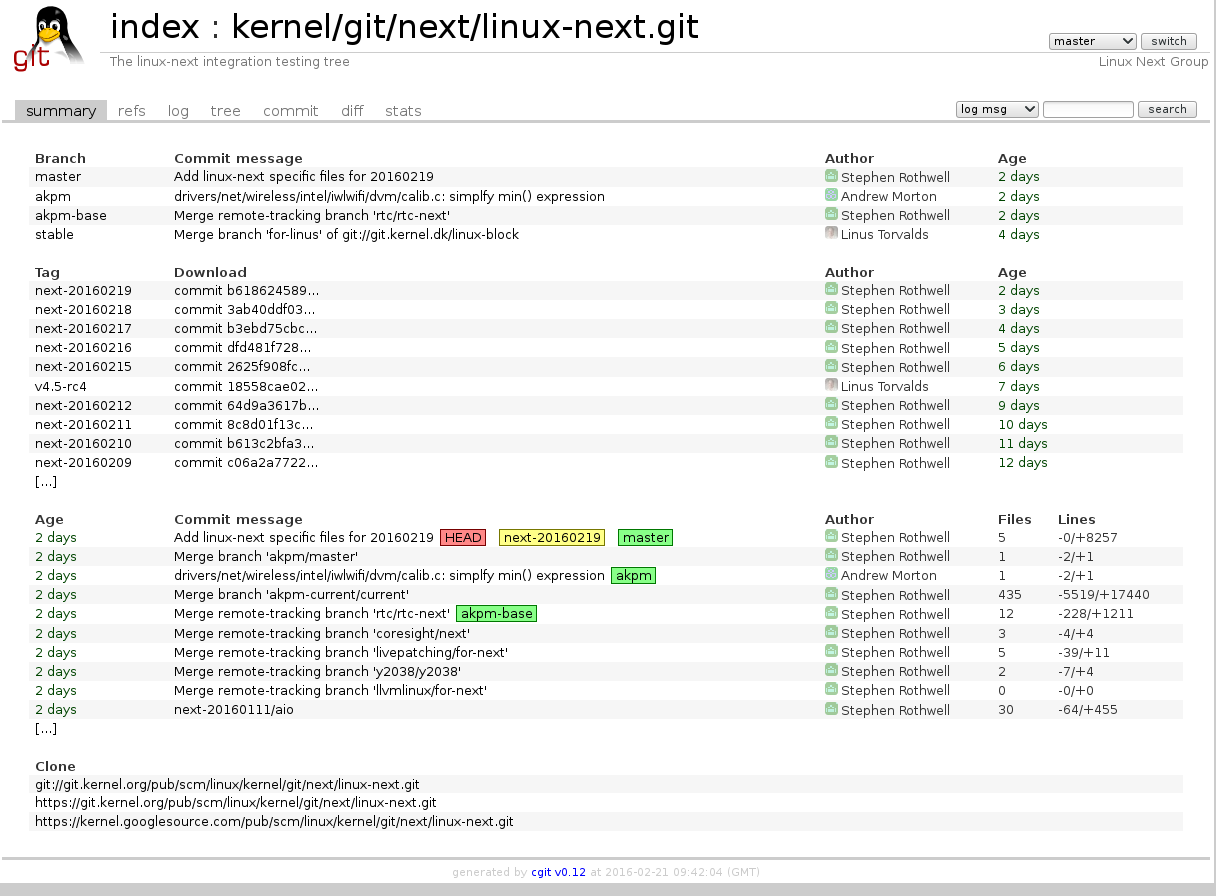Open the kernel.googlesource.com clone URL
Image resolution: width=1216 pixels, height=896 pixels.
click(274, 821)
